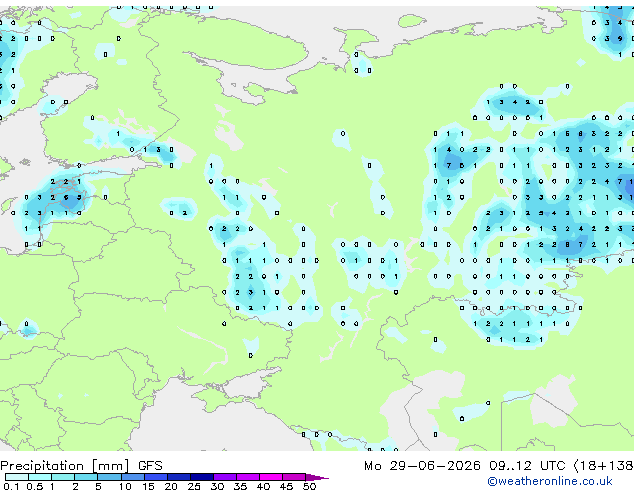Click the "15" legend scale label

tap(148, 486)
